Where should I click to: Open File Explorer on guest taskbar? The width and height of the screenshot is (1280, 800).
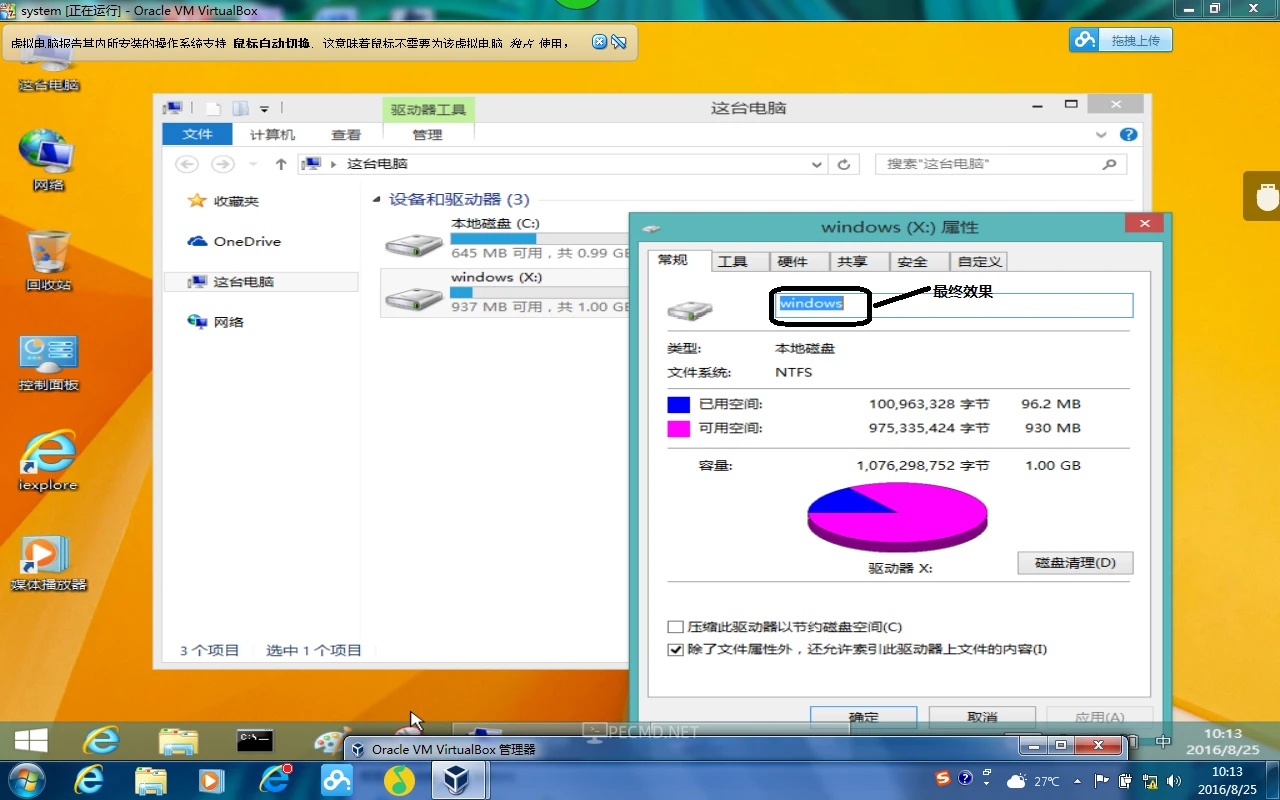click(179, 741)
